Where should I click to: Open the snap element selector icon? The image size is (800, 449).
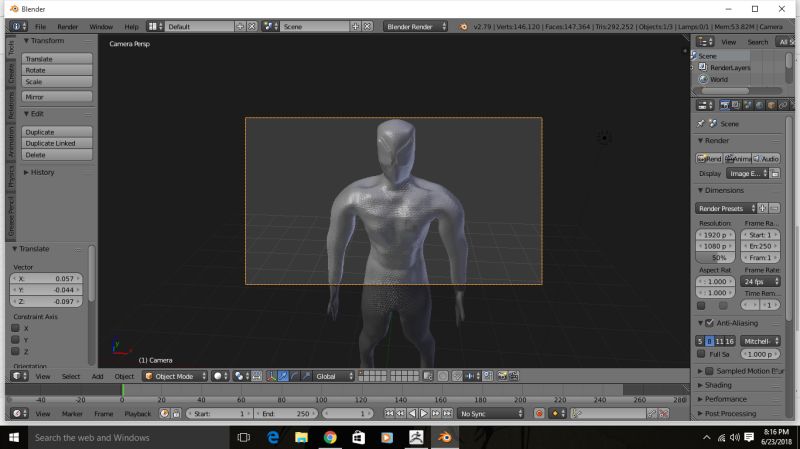(x=471, y=376)
